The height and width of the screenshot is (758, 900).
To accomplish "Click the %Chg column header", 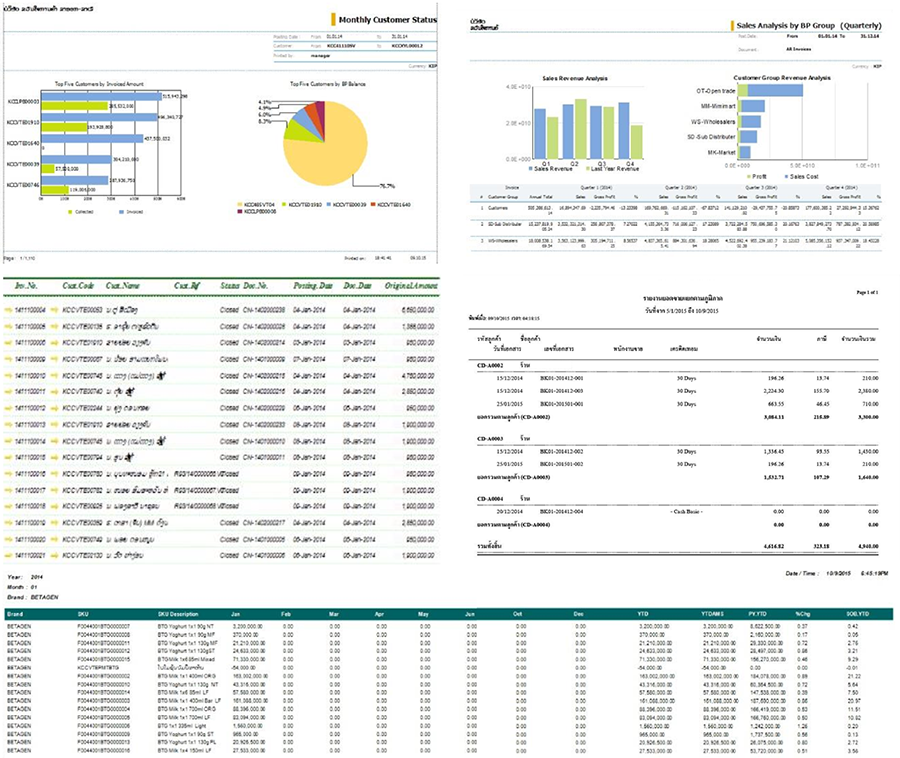I will [802, 614].
